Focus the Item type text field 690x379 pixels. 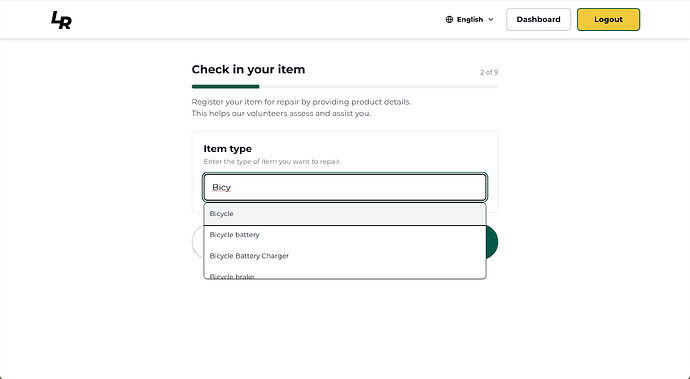(x=345, y=188)
